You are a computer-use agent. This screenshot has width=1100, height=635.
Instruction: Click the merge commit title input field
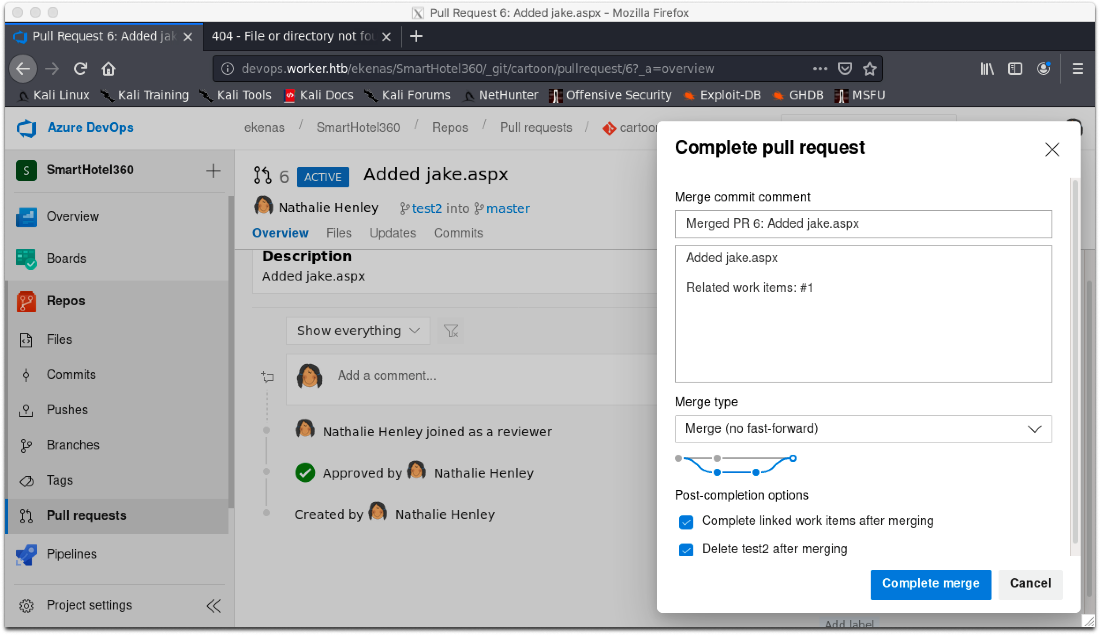click(x=863, y=224)
